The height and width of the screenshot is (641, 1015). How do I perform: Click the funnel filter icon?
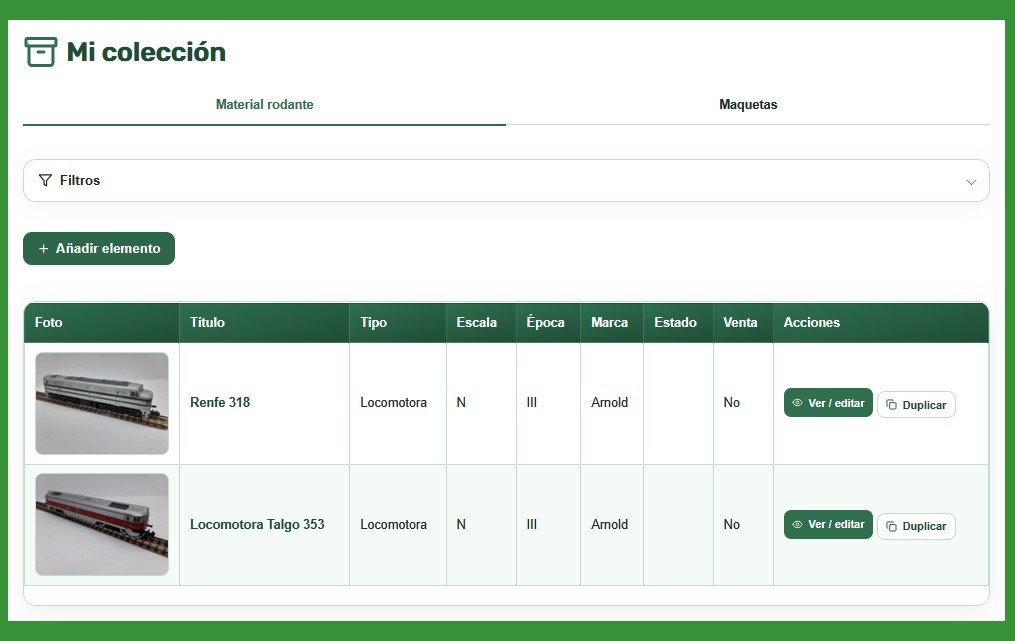[45, 180]
